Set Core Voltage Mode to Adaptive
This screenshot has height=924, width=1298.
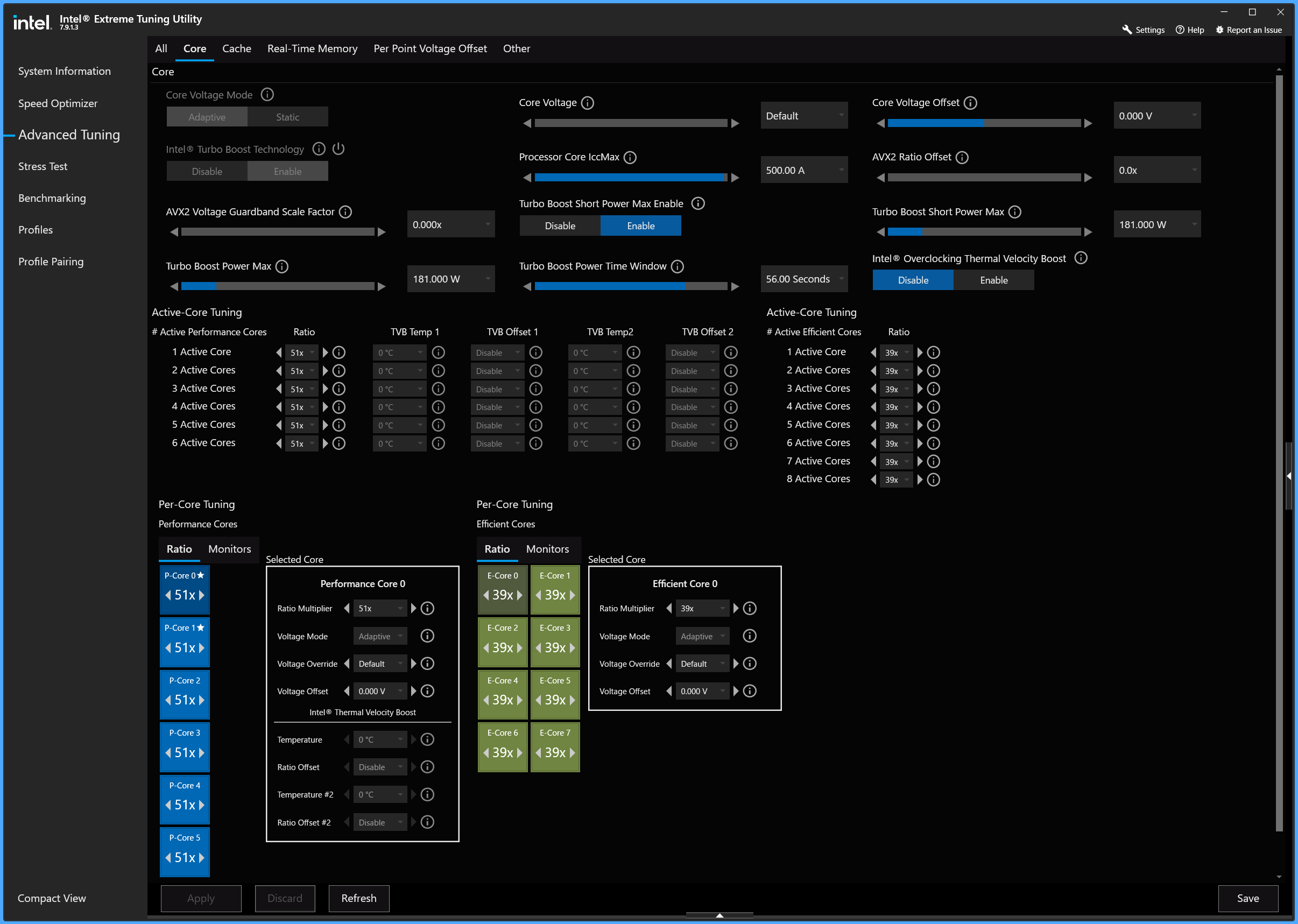(207, 117)
